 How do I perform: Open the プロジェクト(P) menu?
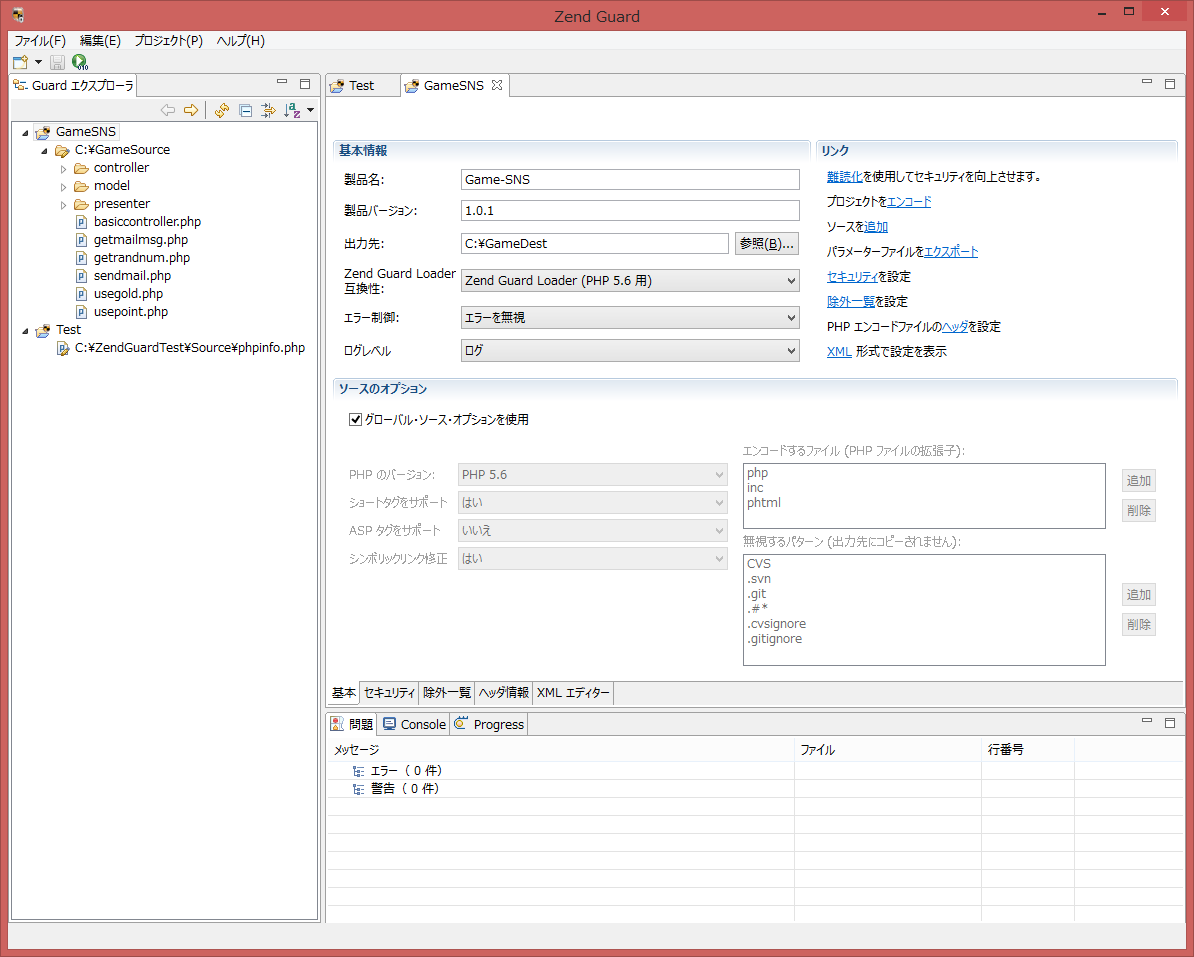pyautogui.click(x=168, y=41)
